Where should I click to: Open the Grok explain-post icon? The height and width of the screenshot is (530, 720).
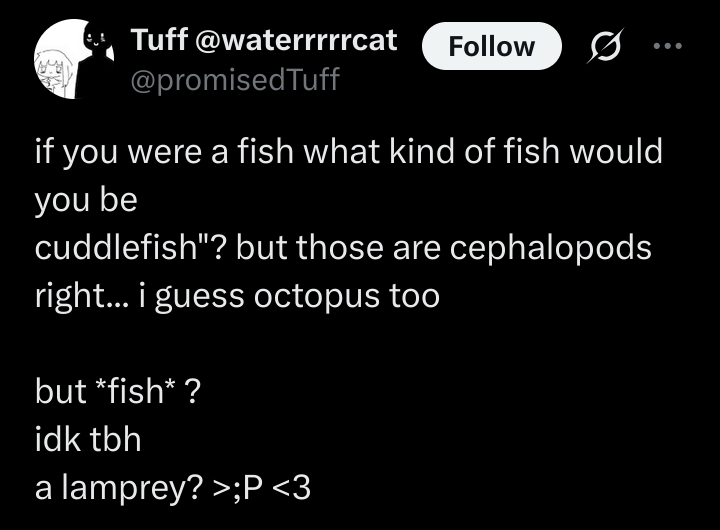click(x=605, y=45)
